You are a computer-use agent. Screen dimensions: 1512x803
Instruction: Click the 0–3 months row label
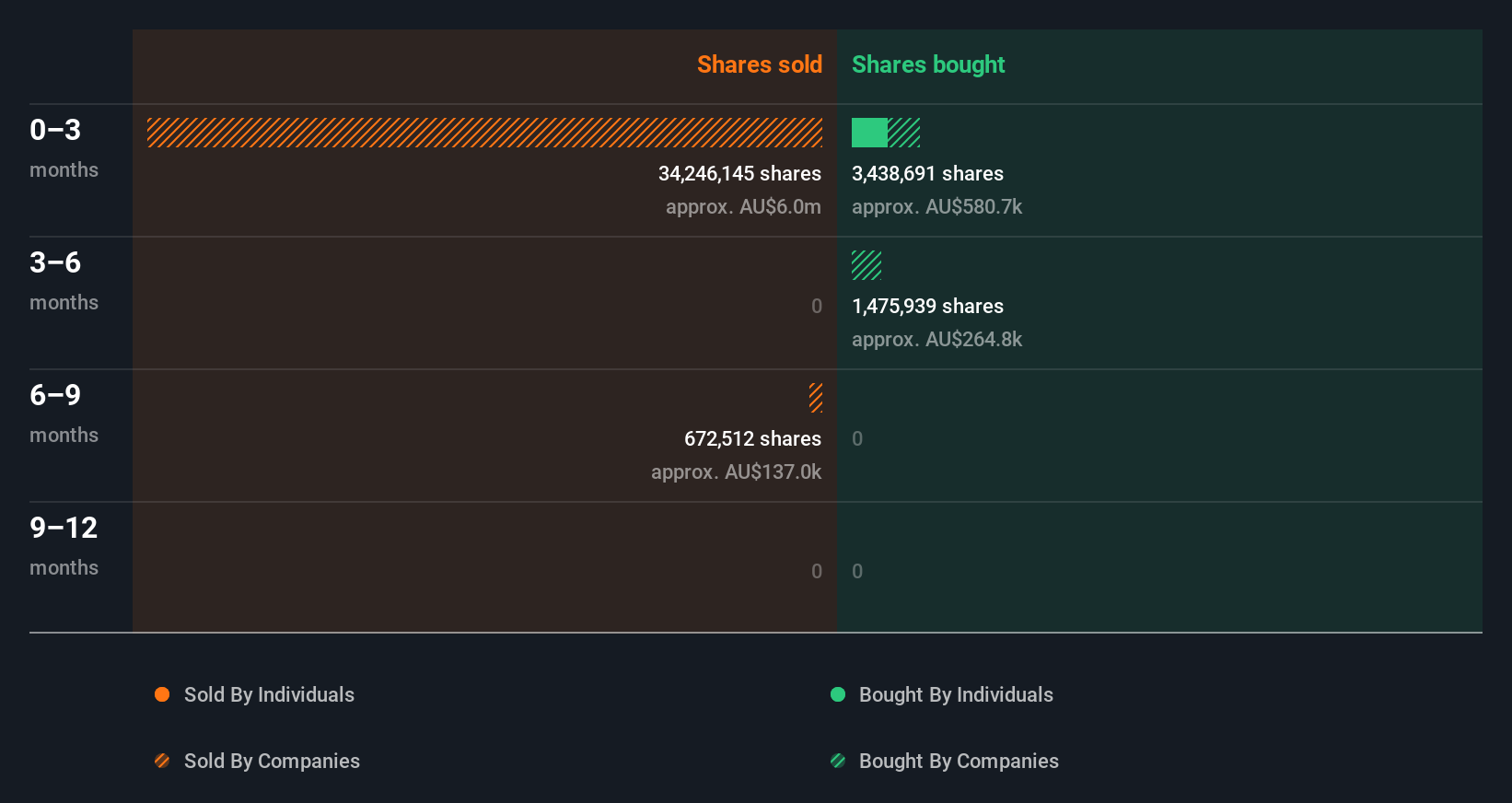pyautogui.click(x=64, y=147)
